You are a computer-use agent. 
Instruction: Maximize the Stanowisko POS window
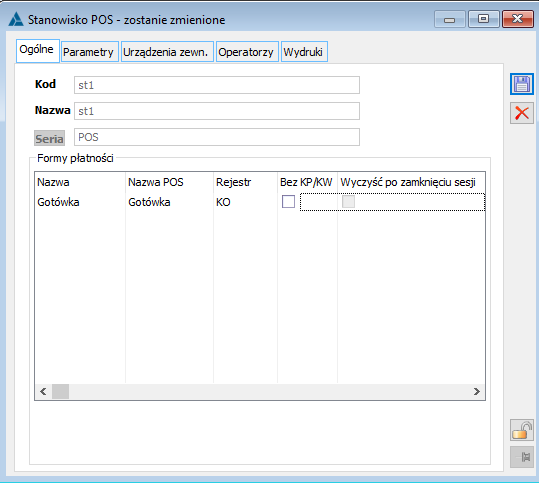[x=483, y=19]
